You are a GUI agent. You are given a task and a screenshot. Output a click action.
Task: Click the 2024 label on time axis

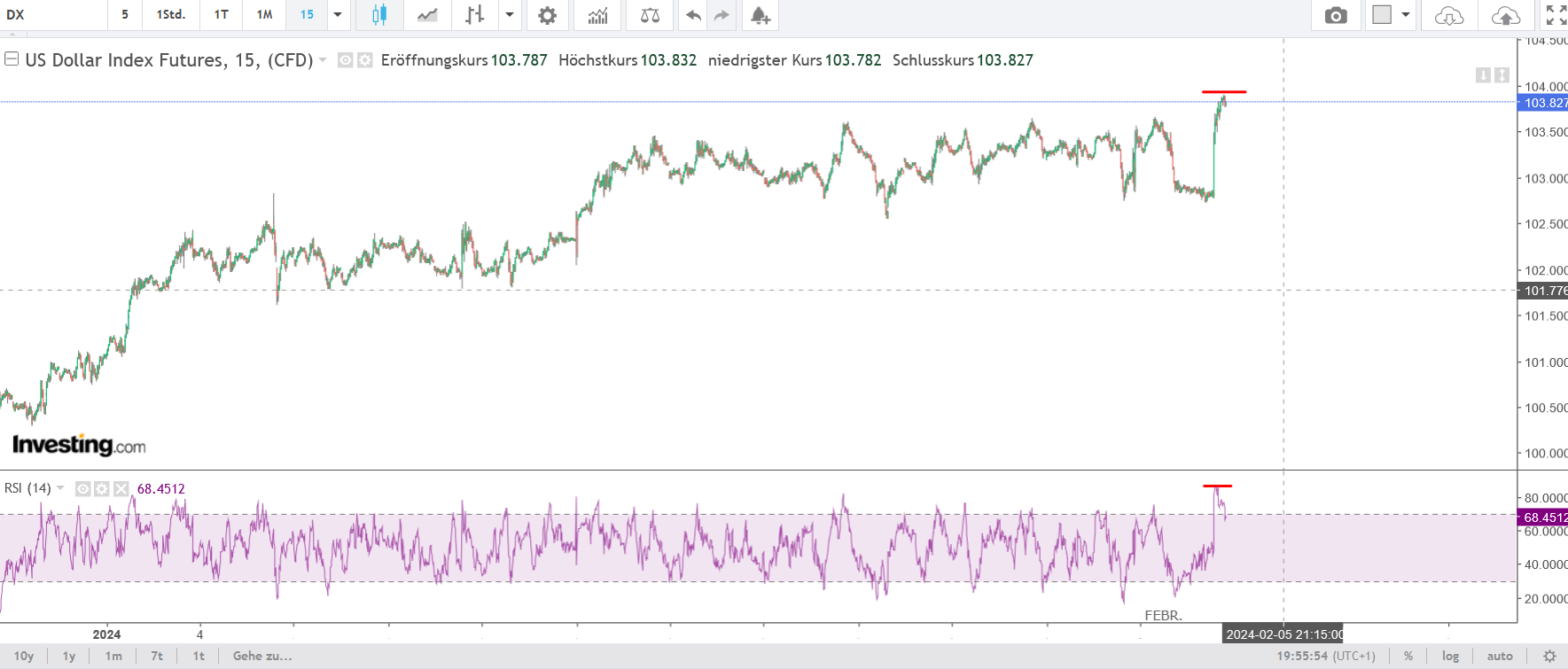coord(106,634)
